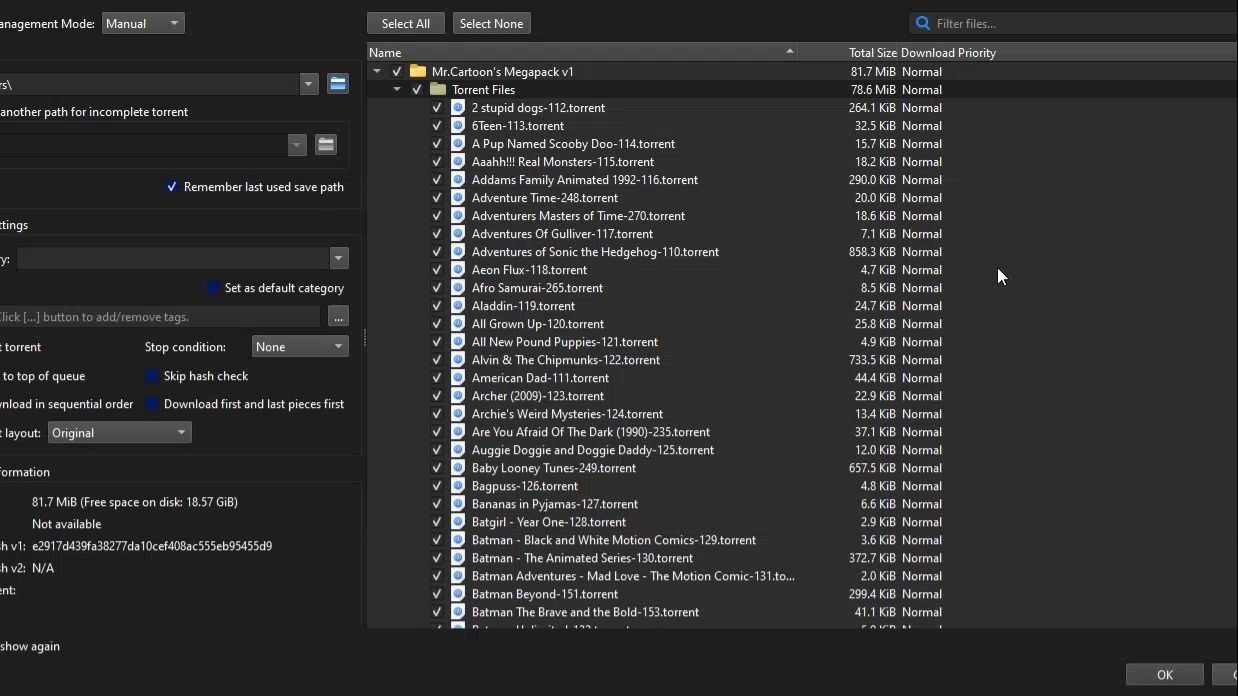Enable Skip hash check option
This screenshot has width=1238, height=696.
[x=152, y=376]
